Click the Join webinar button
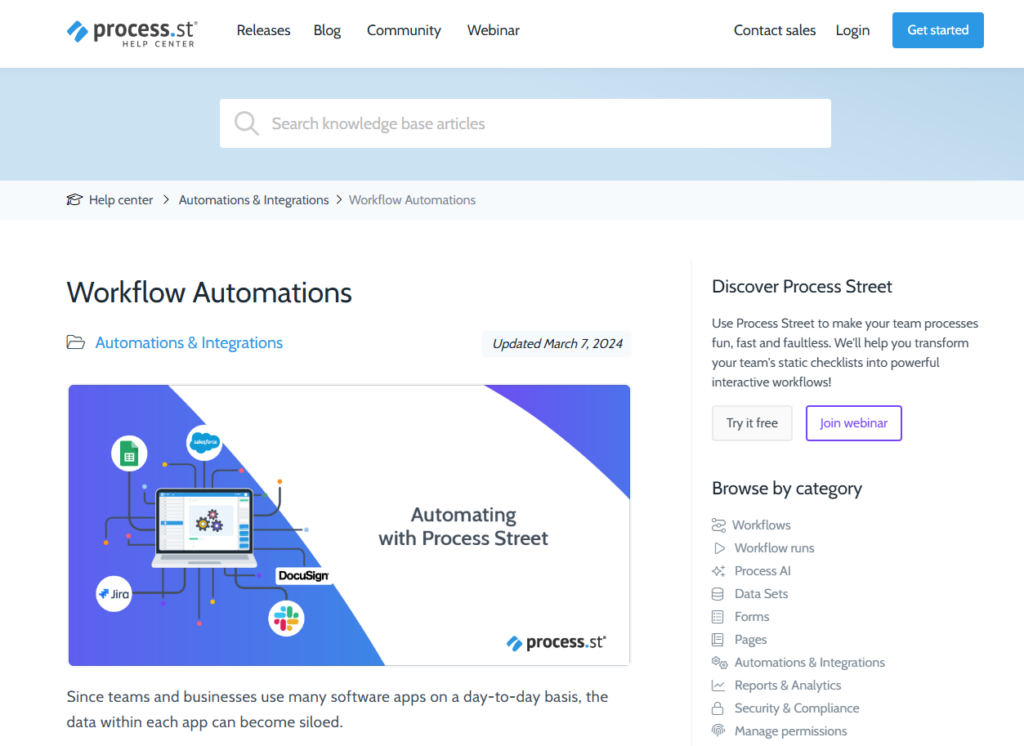This screenshot has width=1024, height=746. [x=853, y=423]
